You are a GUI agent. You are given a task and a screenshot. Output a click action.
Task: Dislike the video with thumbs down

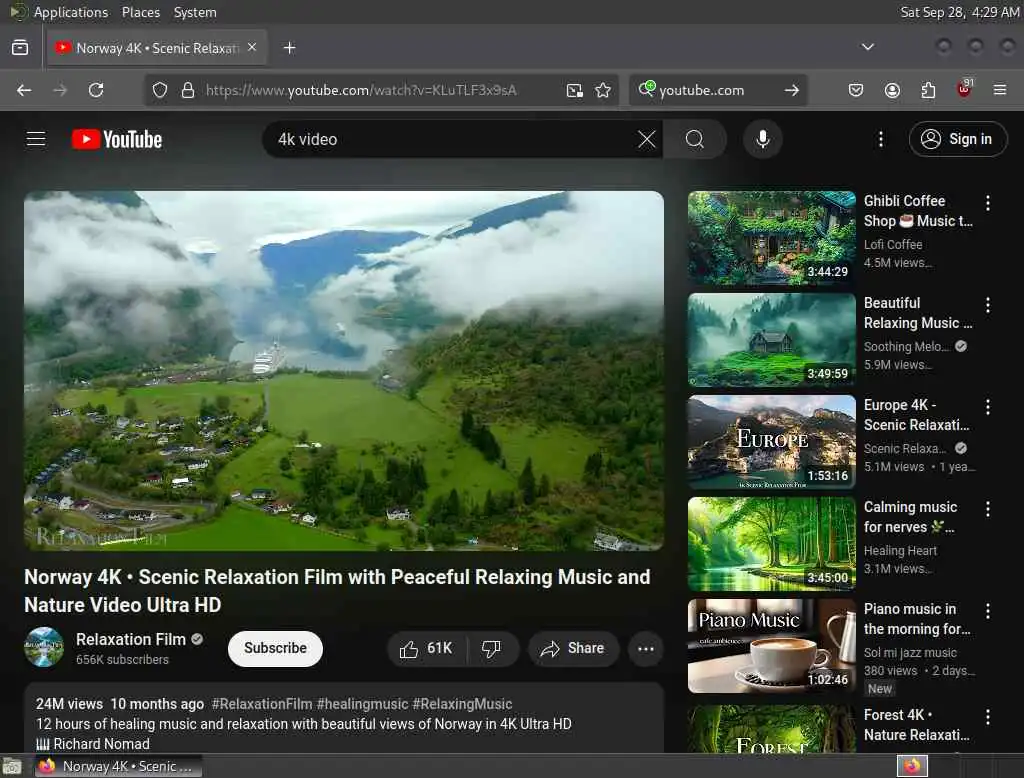(x=492, y=649)
